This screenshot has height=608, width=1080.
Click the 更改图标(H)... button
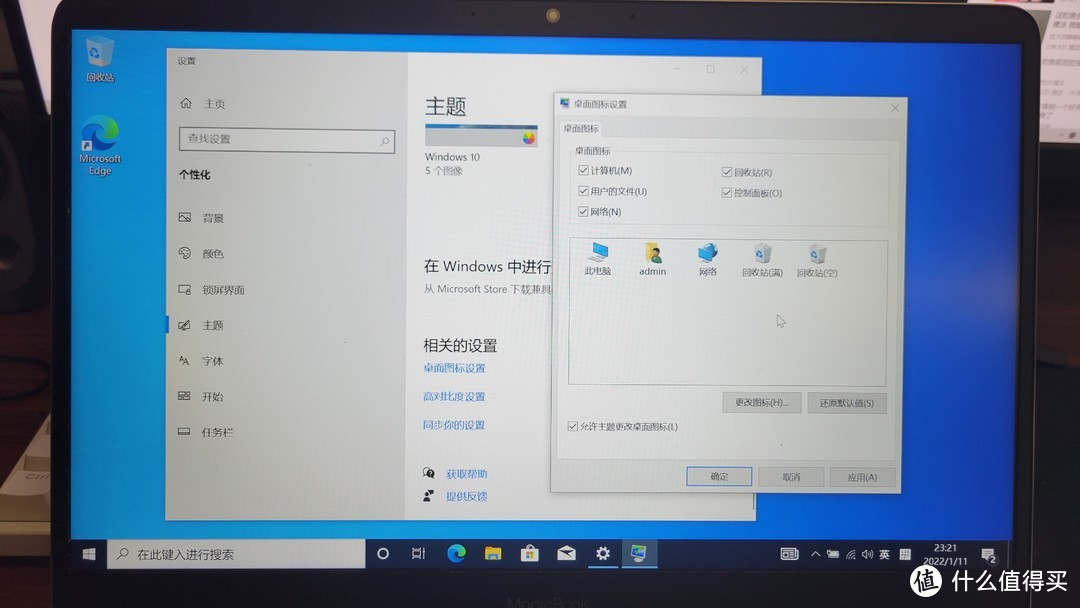761,402
